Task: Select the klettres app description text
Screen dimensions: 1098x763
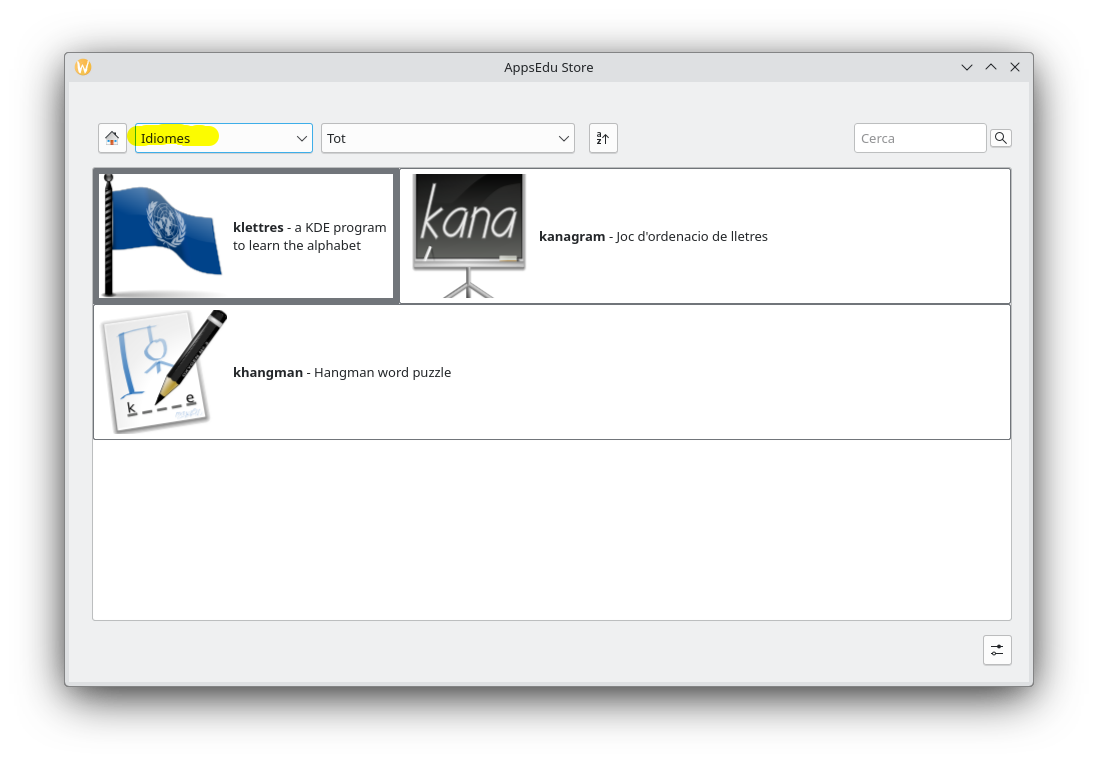Action: pyautogui.click(x=310, y=237)
